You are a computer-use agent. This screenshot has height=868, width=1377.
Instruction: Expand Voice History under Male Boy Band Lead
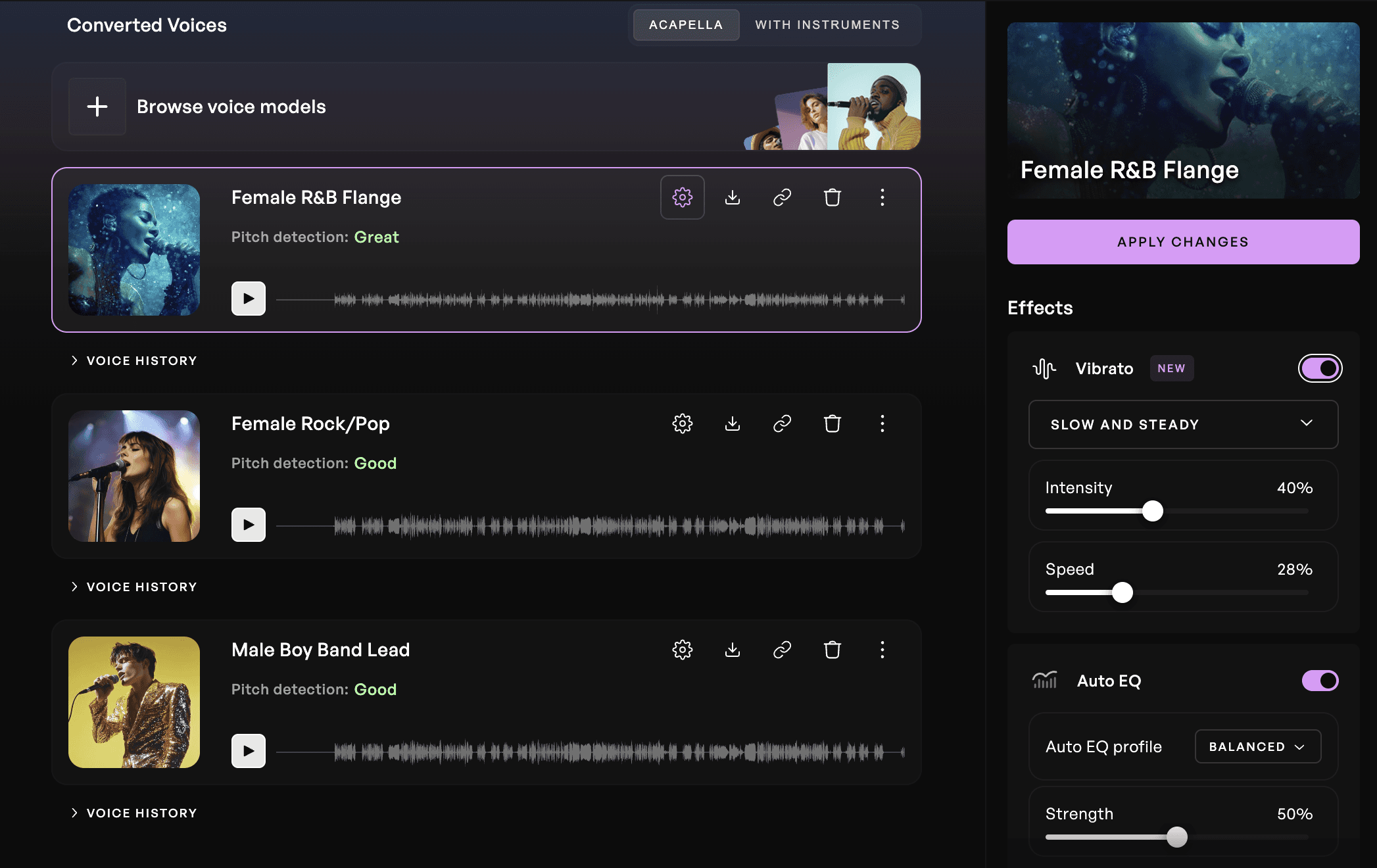pyautogui.click(x=134, y=813)
